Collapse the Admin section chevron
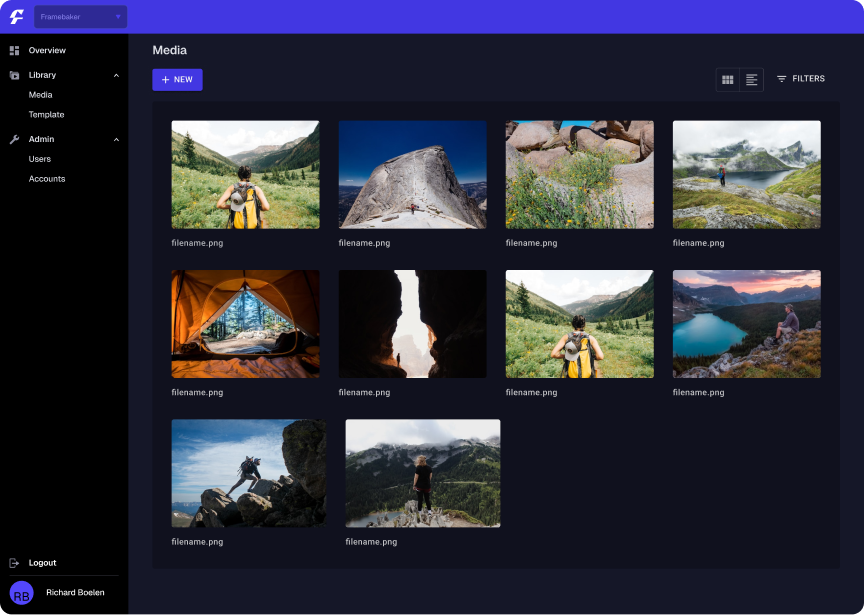Viewport: 864px width, 615px height. [x=116, y=139]
